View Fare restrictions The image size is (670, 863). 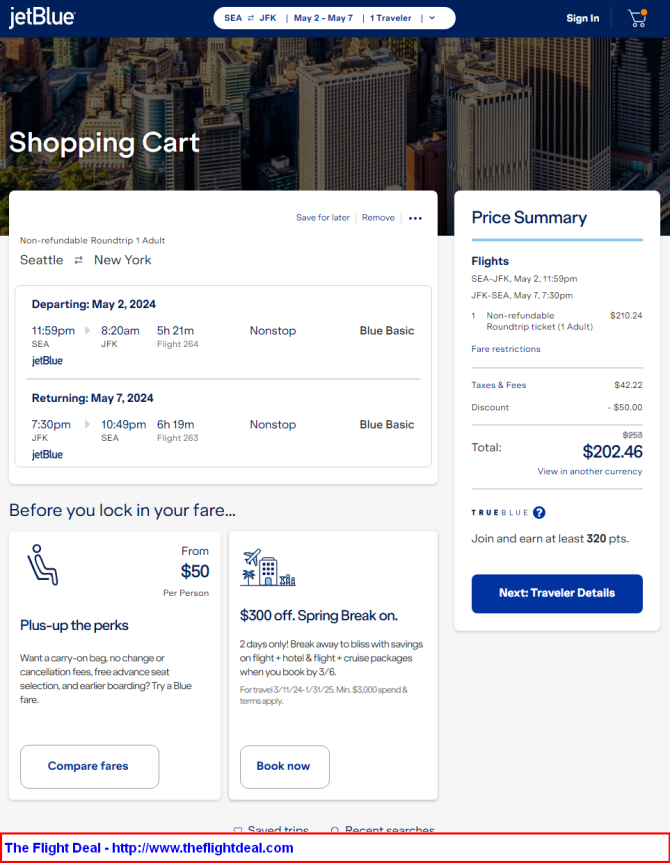click(506, 349)
